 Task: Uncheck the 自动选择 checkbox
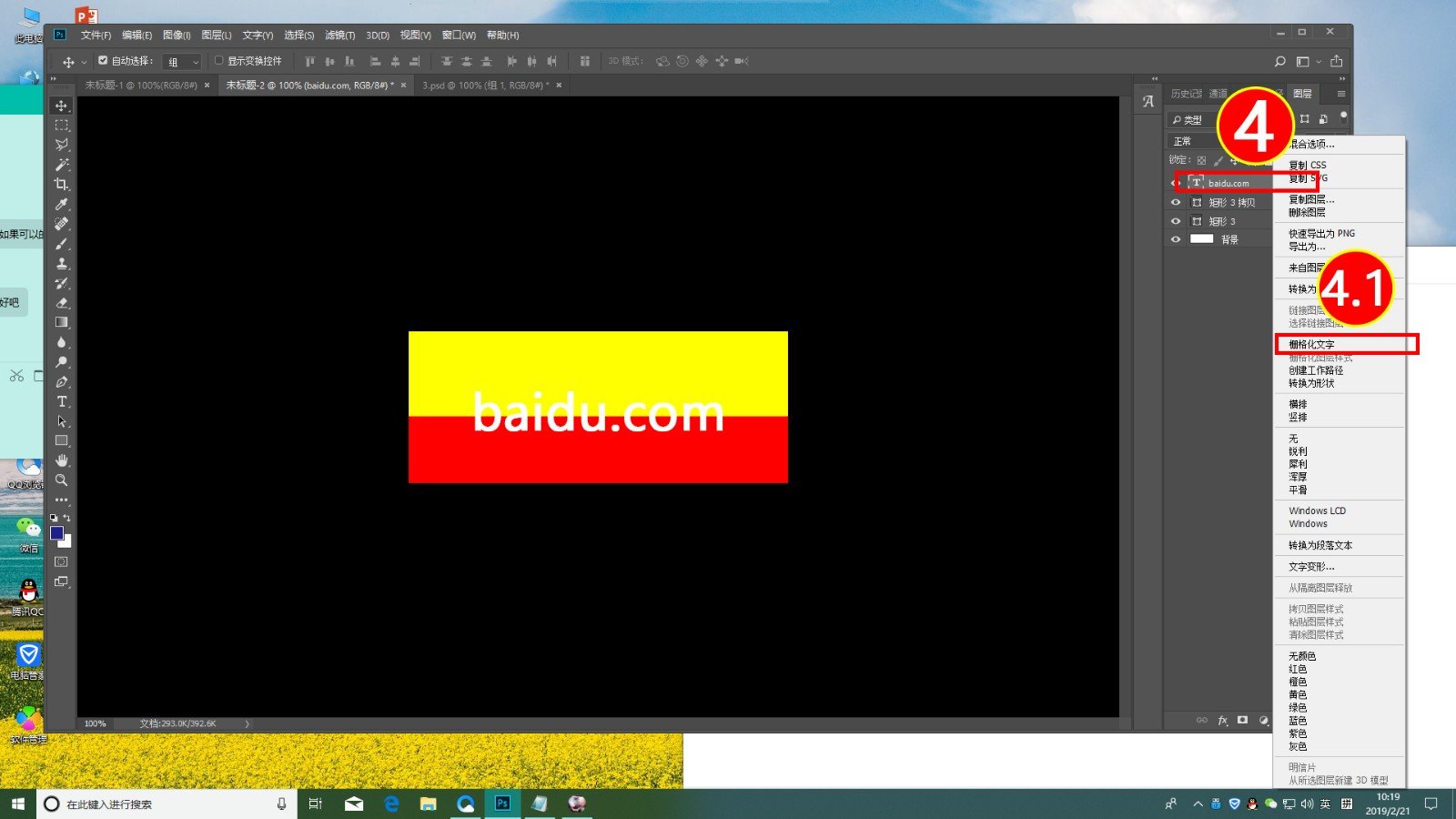103,61
